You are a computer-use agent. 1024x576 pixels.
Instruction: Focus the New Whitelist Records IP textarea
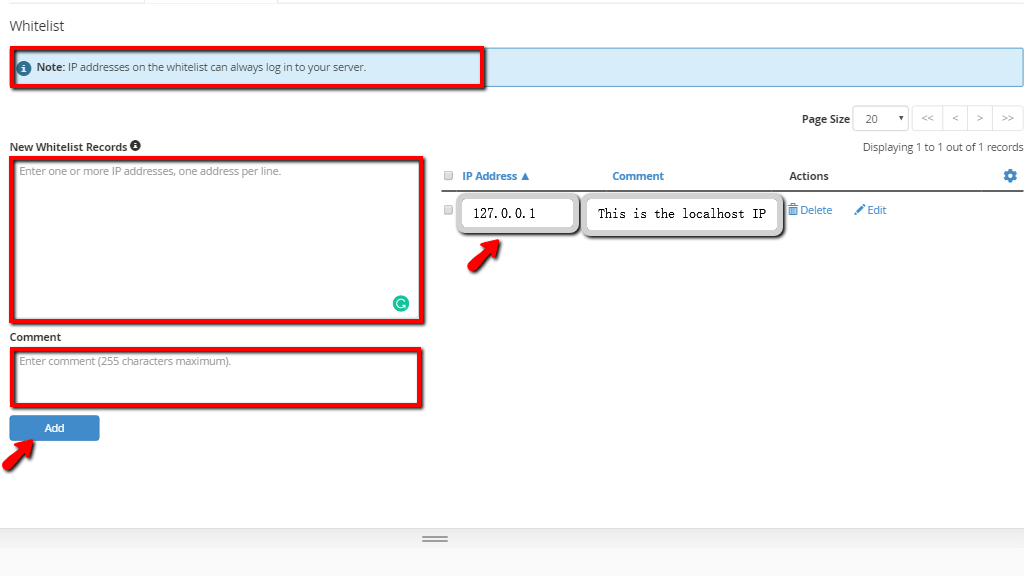click(x=216, y=240)
